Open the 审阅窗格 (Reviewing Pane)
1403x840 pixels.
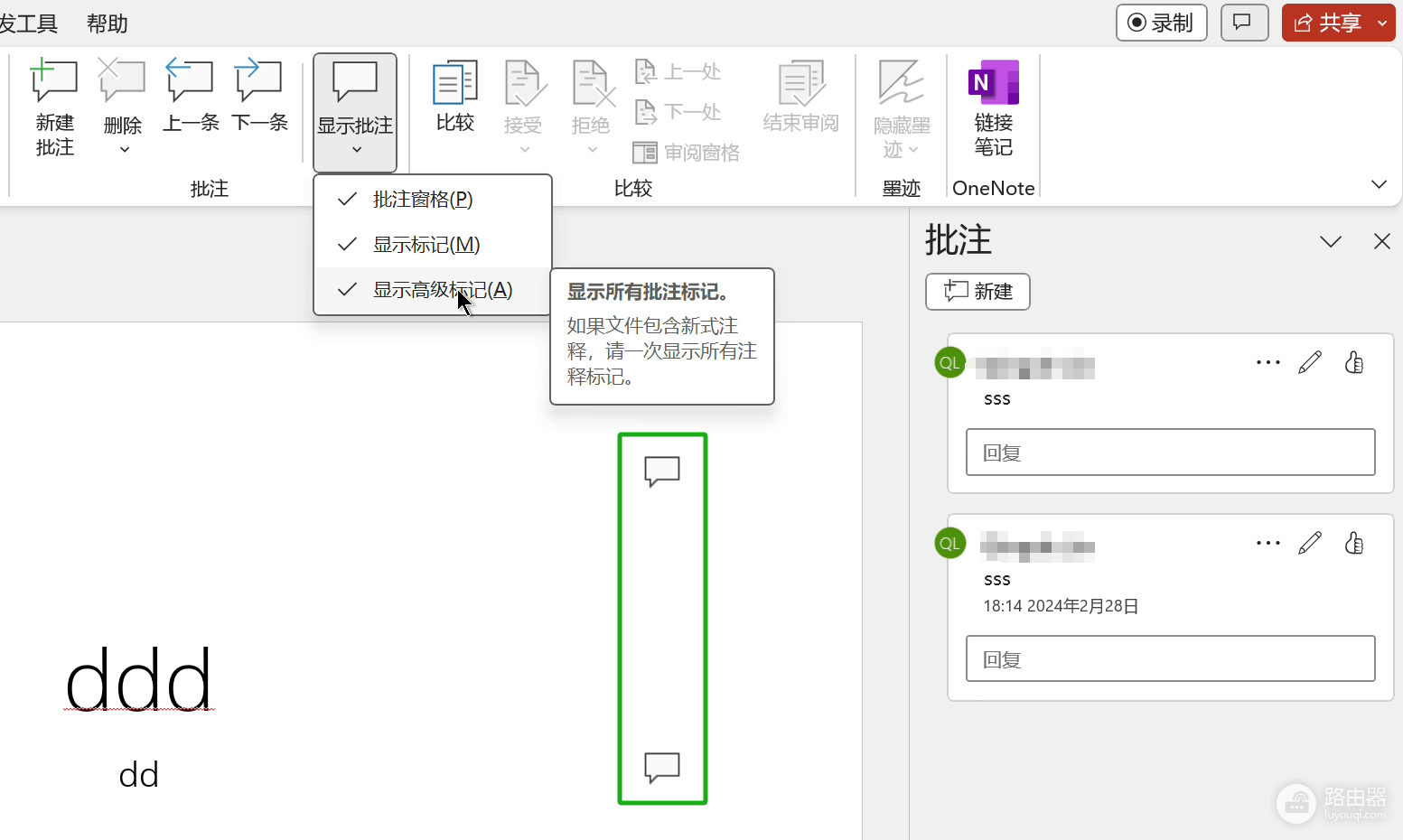click(x=687, y=153)
